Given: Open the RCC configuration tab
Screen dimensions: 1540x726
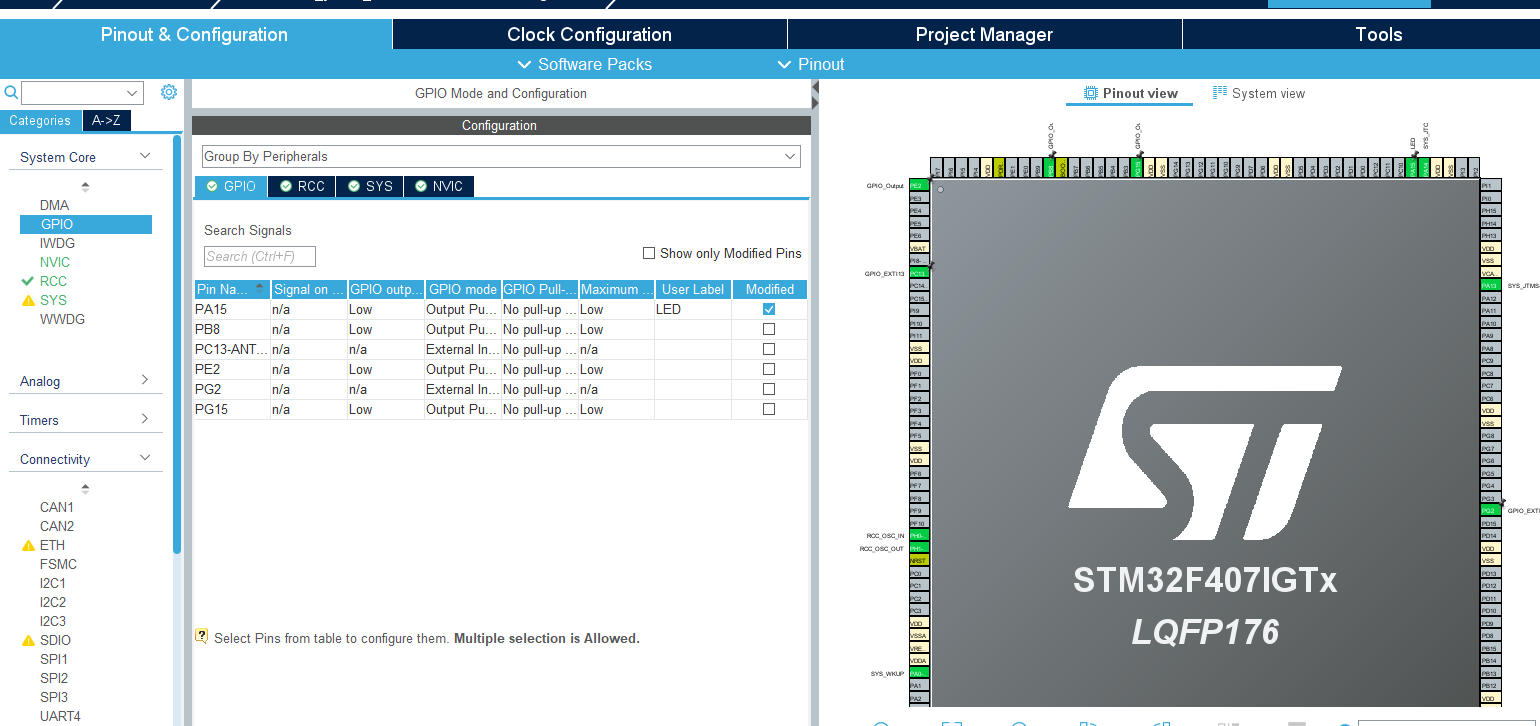Looking at the screenshot, I should (302, 186).
